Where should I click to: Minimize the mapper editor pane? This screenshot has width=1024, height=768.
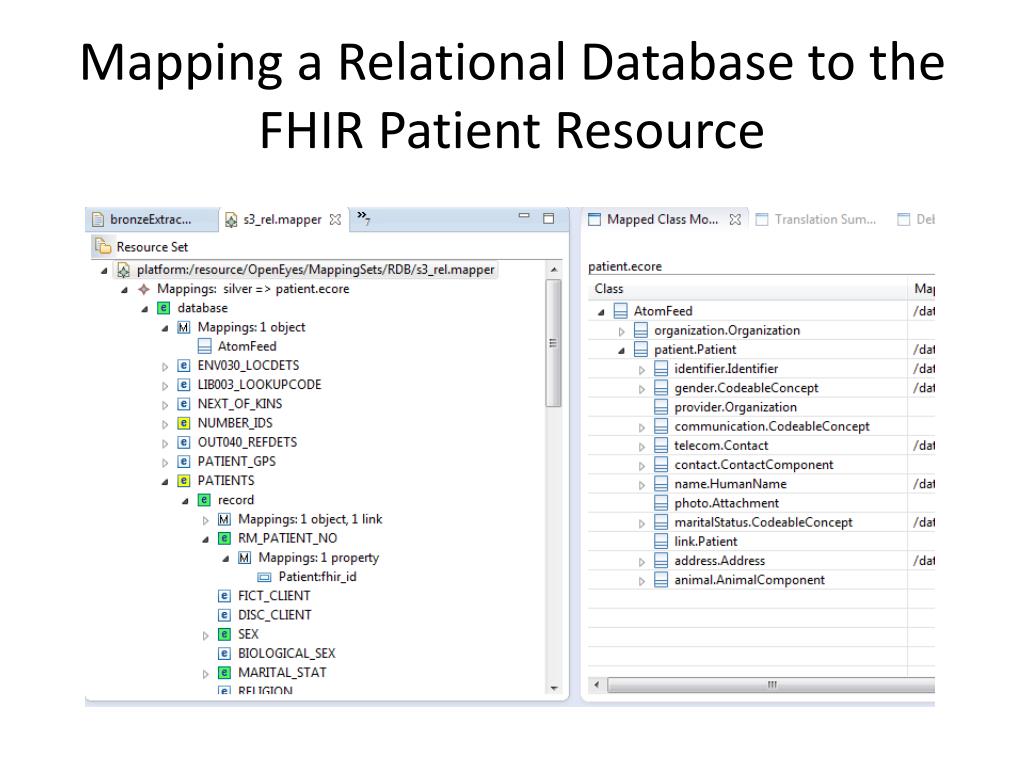(x=524, y=216)
